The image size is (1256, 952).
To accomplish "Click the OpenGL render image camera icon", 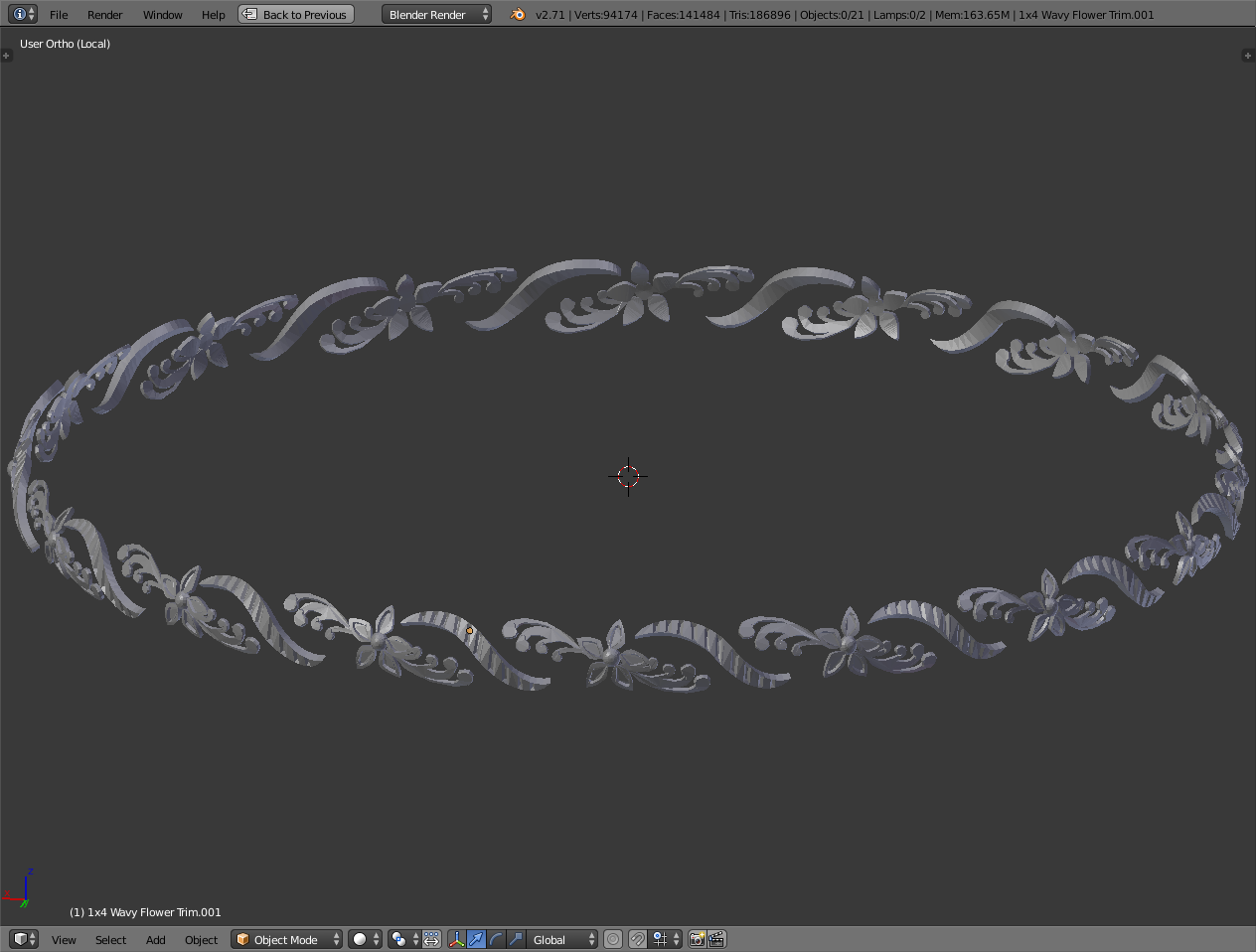I will coord(697,939).
